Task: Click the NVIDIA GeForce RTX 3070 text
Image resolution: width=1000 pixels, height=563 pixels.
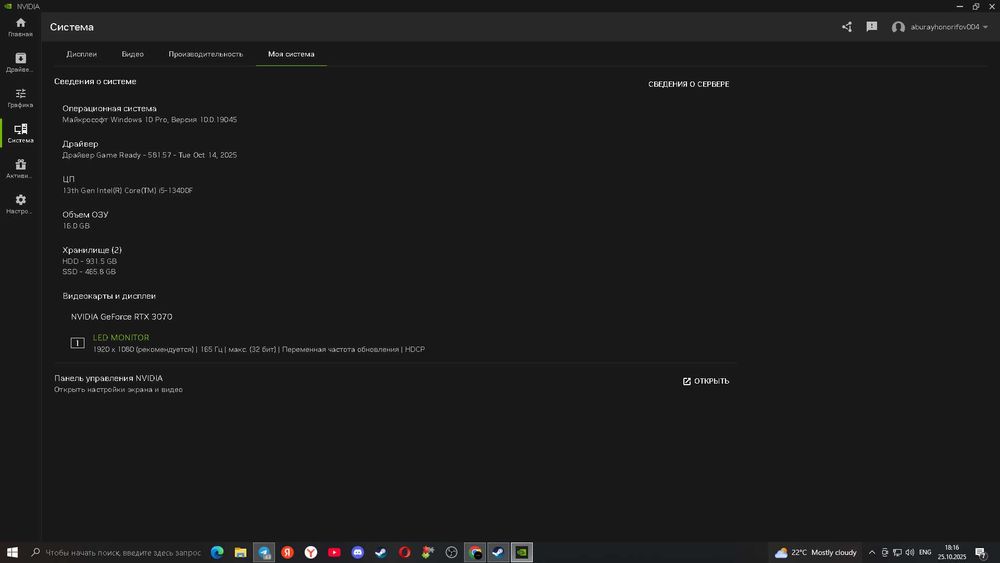Action: [121, 316]
